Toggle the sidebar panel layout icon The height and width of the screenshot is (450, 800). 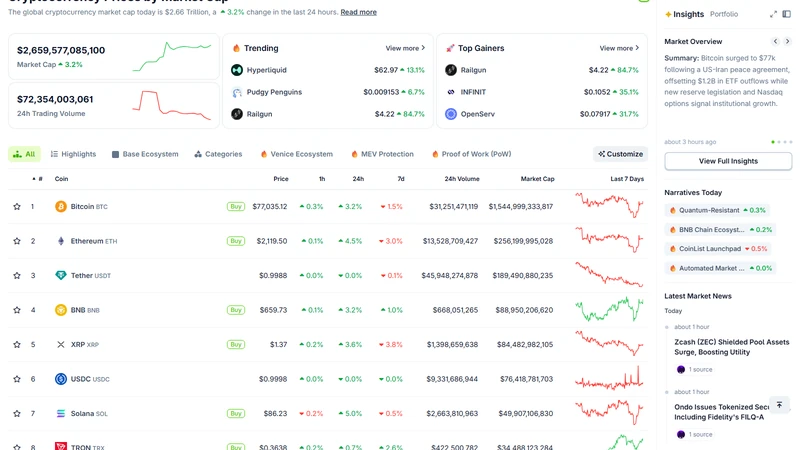click(x=787, y=14)
